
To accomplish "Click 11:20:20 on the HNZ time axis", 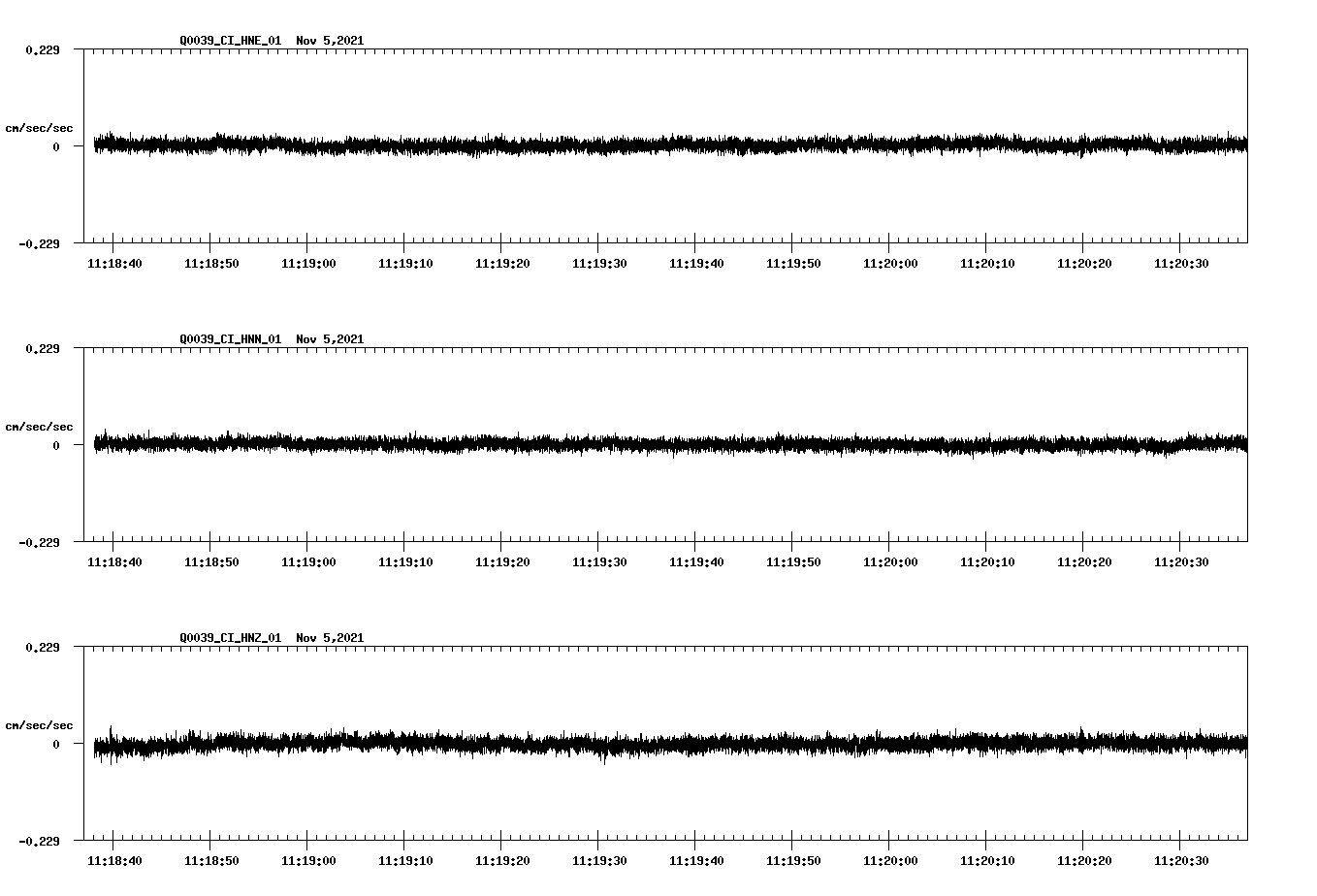I will [x=1084, y=861].
